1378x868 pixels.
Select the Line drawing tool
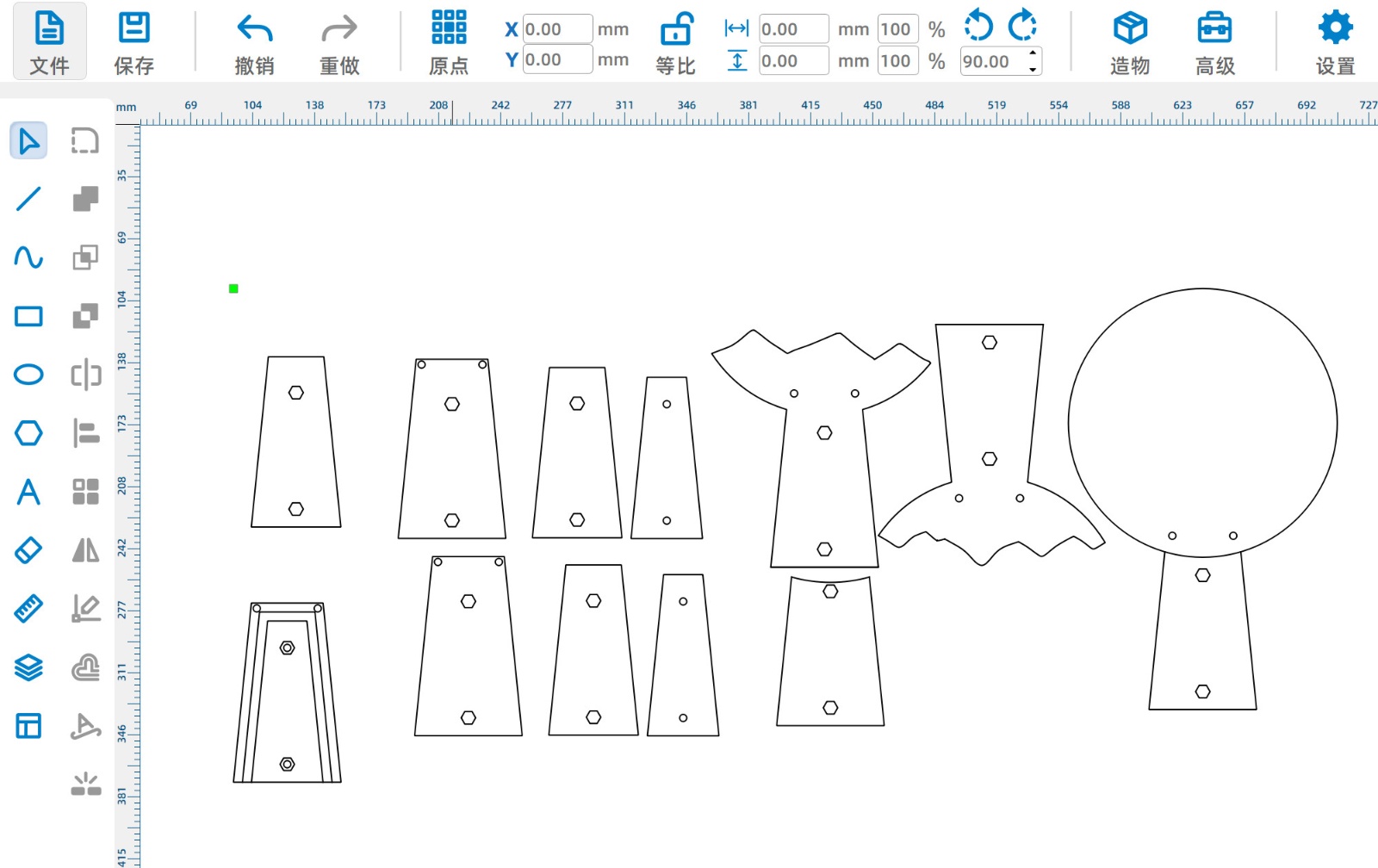28,199
